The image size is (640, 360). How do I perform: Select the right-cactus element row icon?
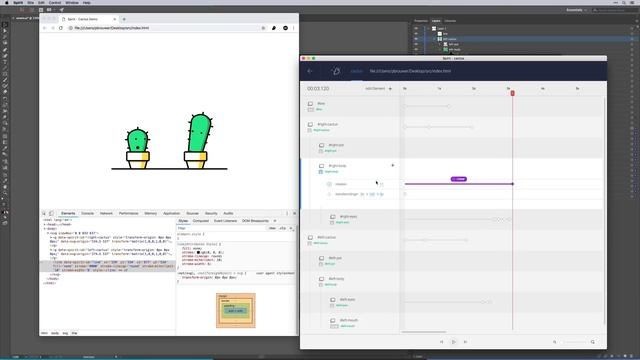(310, 124)
